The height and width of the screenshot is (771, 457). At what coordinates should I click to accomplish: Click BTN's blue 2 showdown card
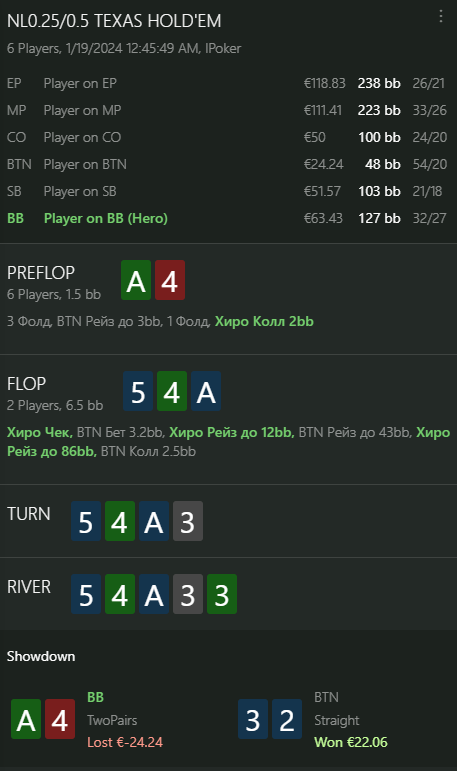tap(287, 719)
